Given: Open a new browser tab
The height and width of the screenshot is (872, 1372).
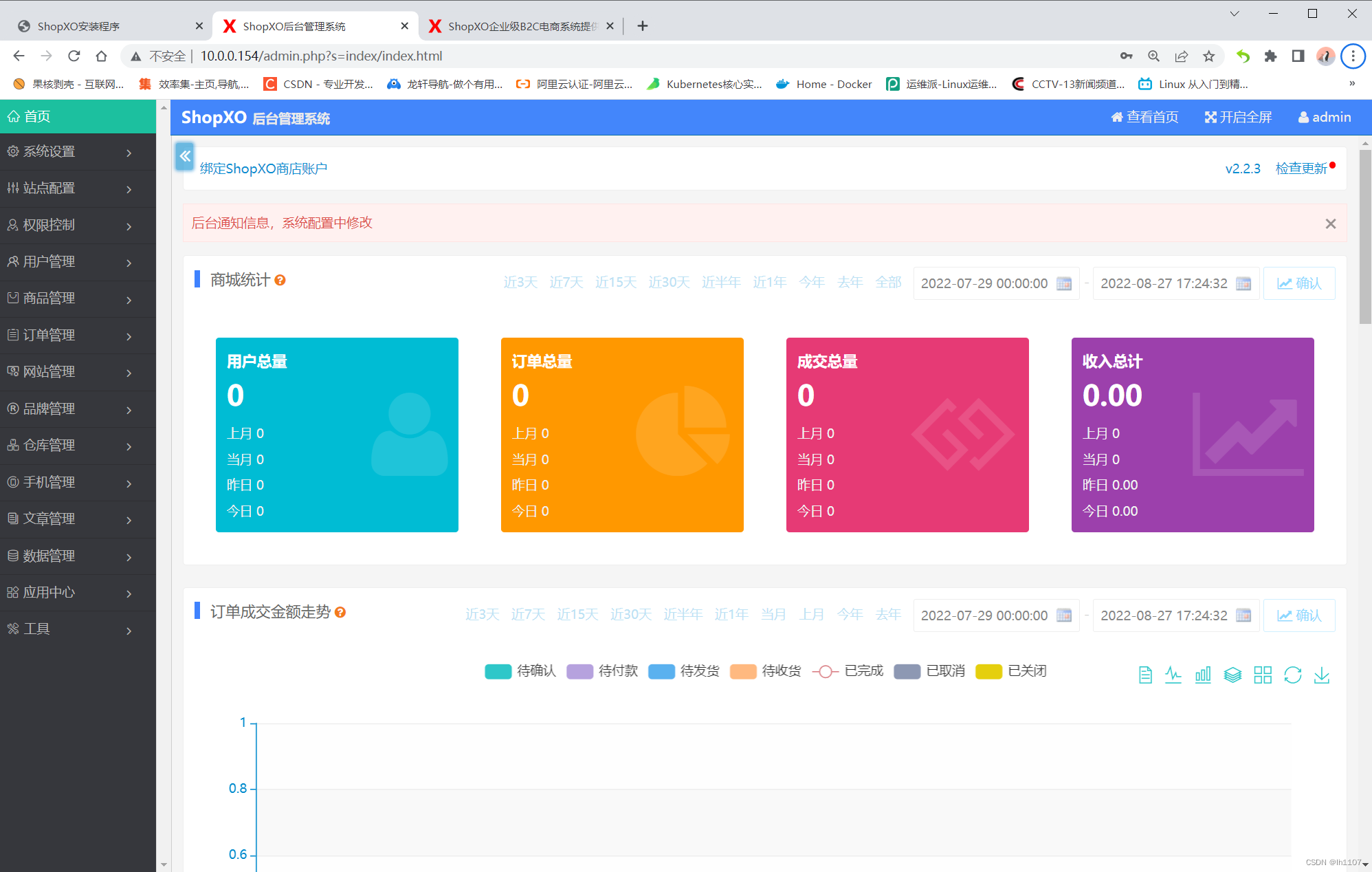Looking at the screenshot, I should (643, 26).
